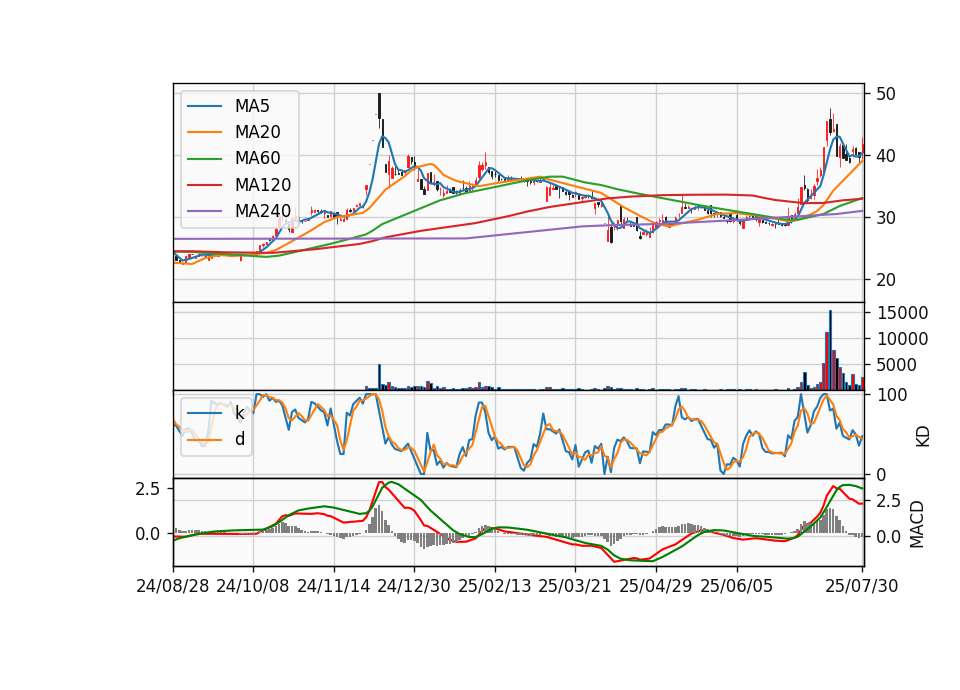Screen dimensions: 960x690
Task: Click the 24/11/14 date tick label
Action: tap(334, 587)
